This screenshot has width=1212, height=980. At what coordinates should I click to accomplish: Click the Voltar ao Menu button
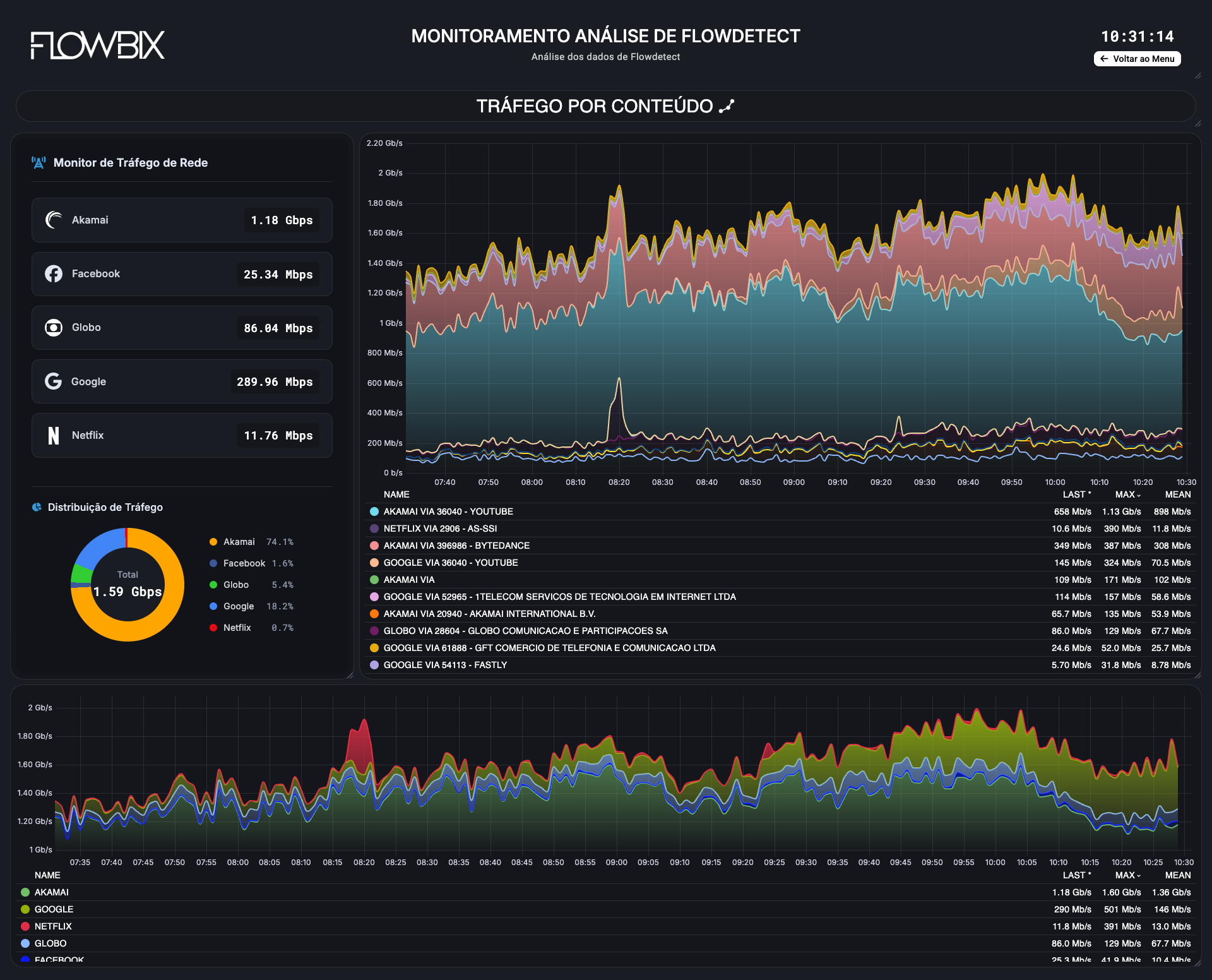[1137, 59]
